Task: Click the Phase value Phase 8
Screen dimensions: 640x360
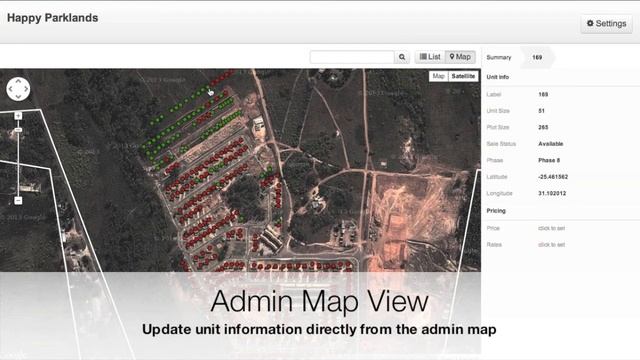Action: pos(549,160)
